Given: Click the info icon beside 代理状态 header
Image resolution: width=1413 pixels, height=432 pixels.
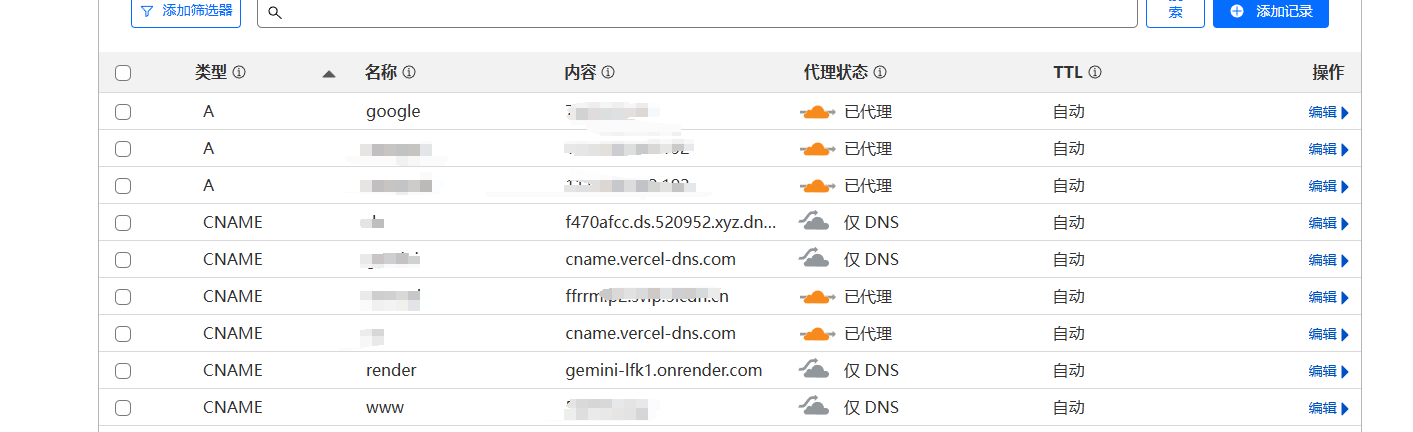Looking at the screenshot, I should (880, 73).
